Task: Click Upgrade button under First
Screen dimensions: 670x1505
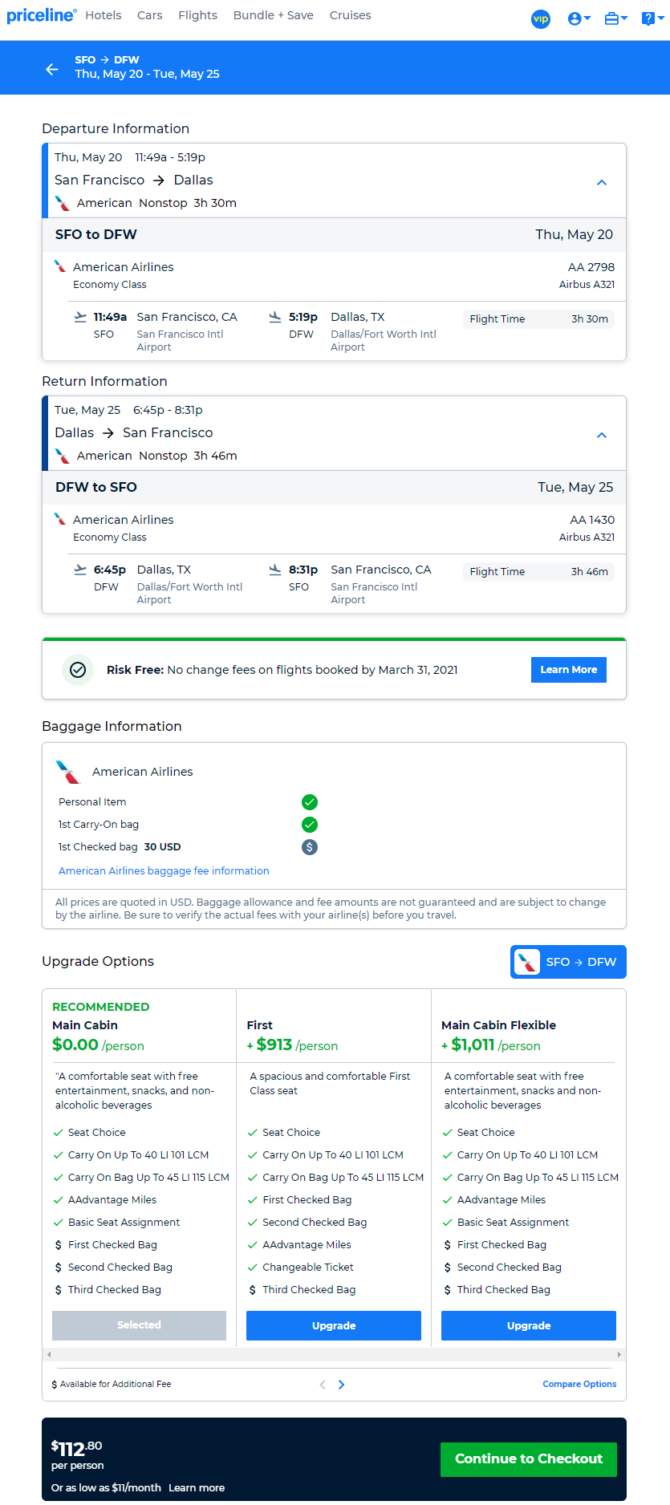Action: click(x=334, y=1325)
